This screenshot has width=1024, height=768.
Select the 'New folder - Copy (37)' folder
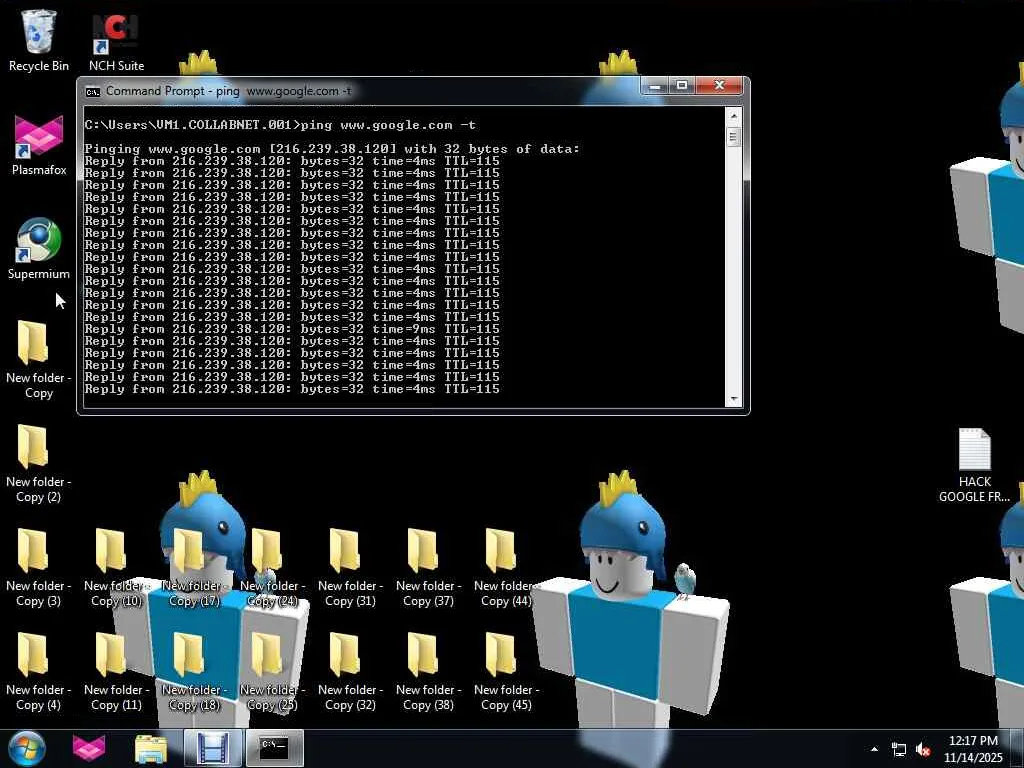tap(428, 568)
